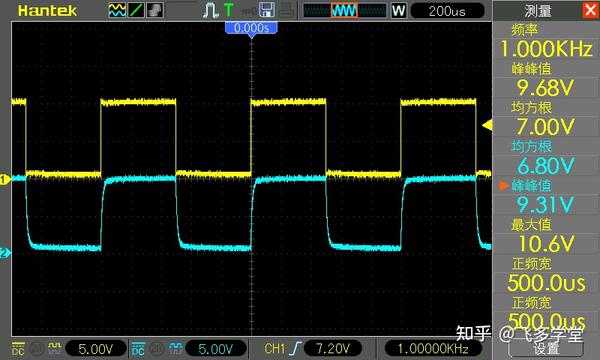Click the green T trigger status icon
The height and width of the screenshot is (360, 600).
[228, 10]
